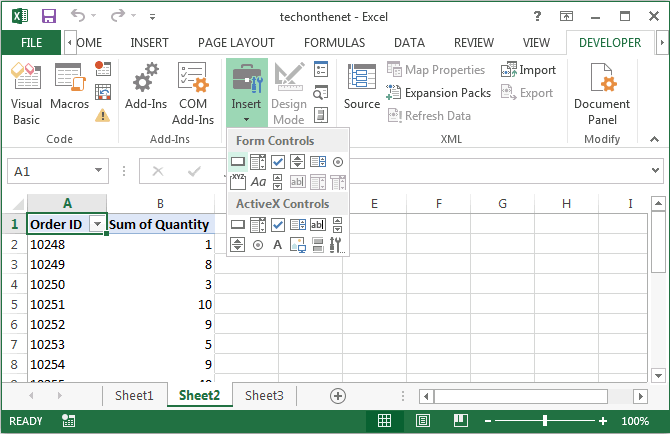Save the workbook
This screenshot has width=670, height=434.
49,16
